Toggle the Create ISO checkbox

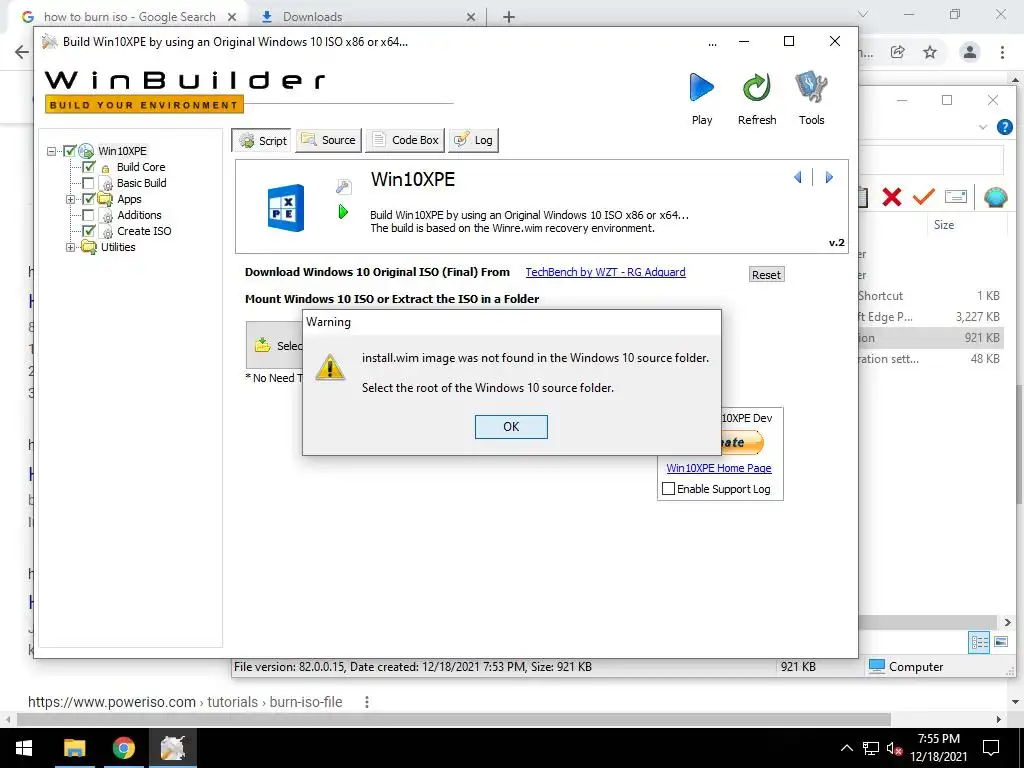point(88,231)
